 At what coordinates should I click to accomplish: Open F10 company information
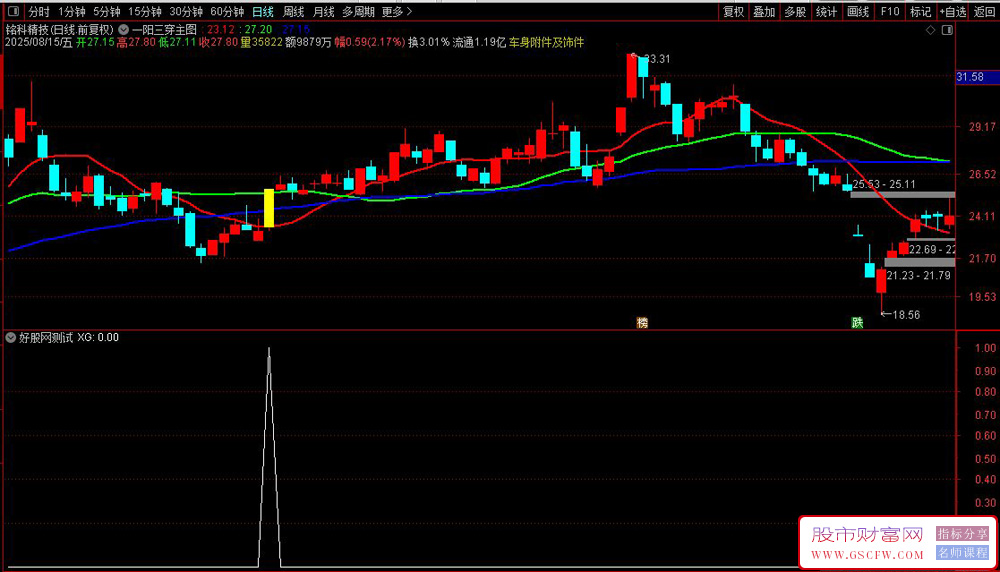[890, 11]
